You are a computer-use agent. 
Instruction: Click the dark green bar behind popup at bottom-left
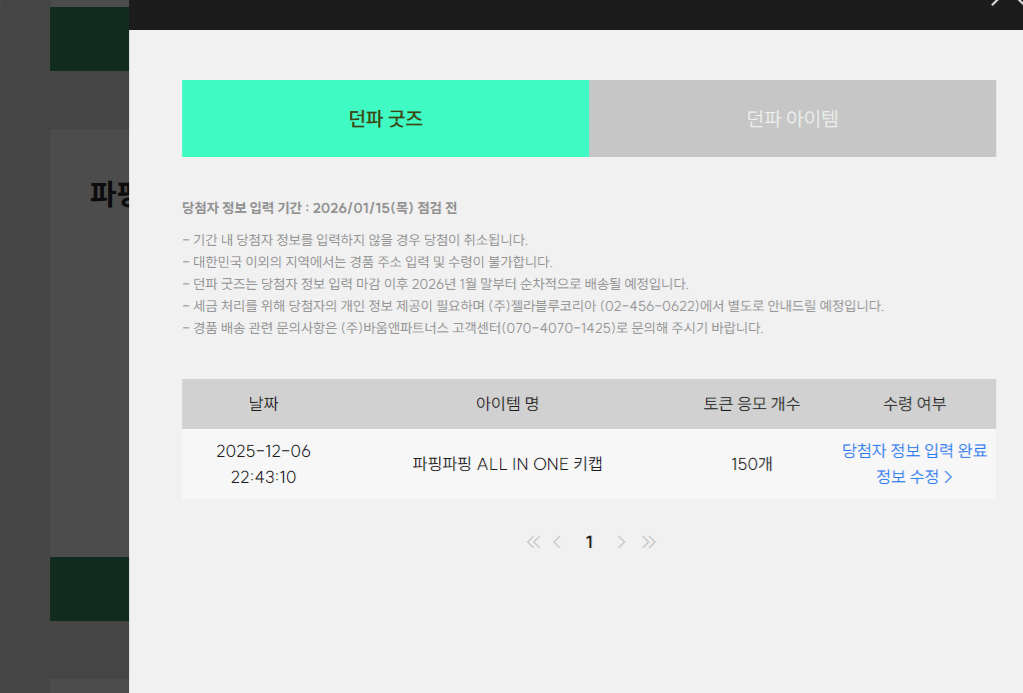[x=89, y=589]
